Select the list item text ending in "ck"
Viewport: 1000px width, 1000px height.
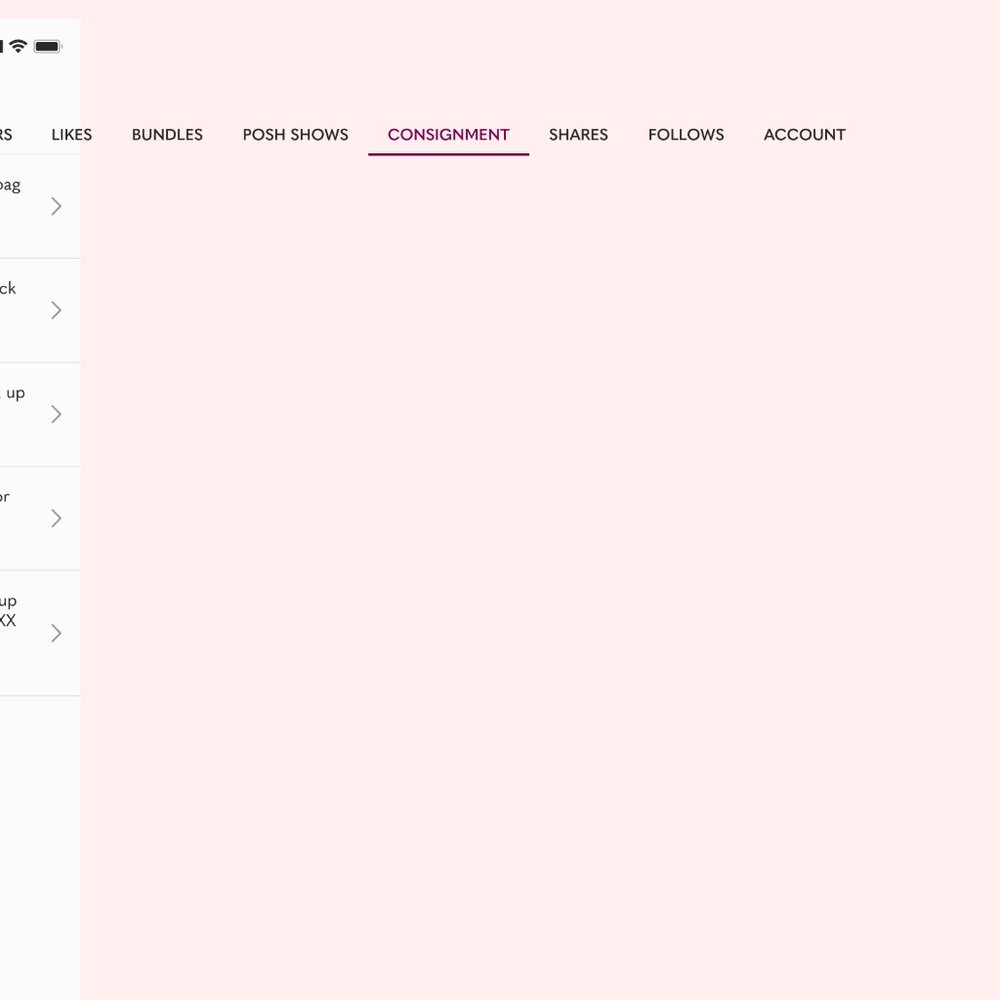click(x=7, y=289)
